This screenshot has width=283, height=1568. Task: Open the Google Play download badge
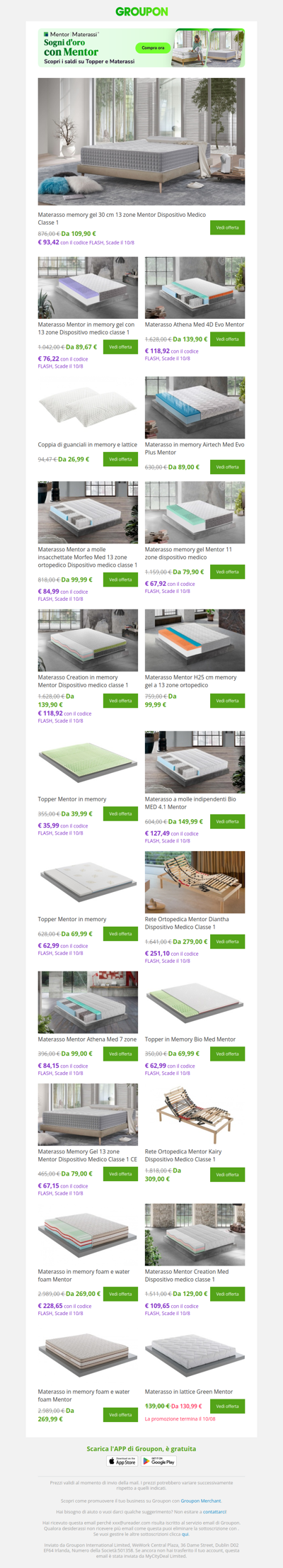(159, 1461)
